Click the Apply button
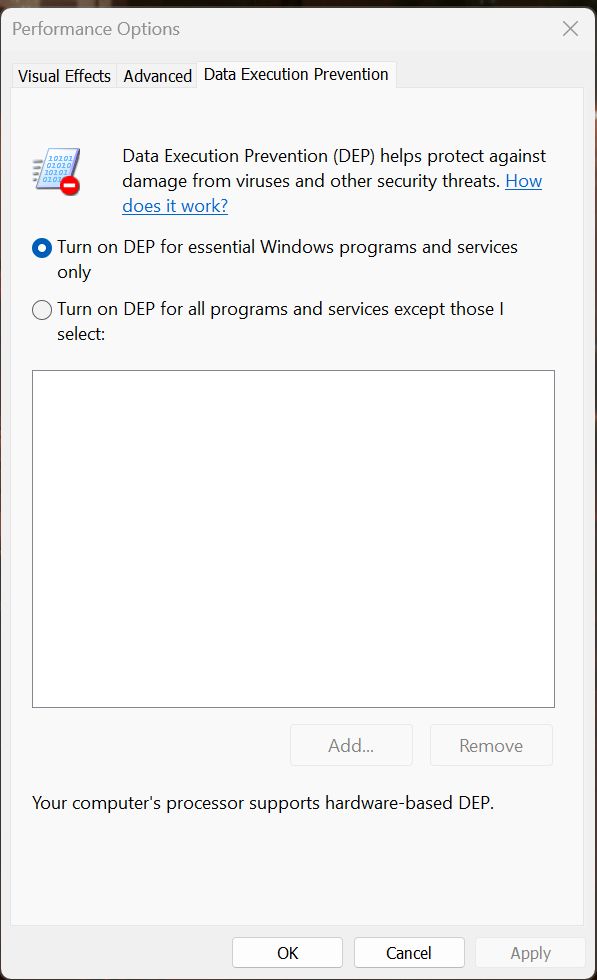597x980 pixels. (530, 953)
